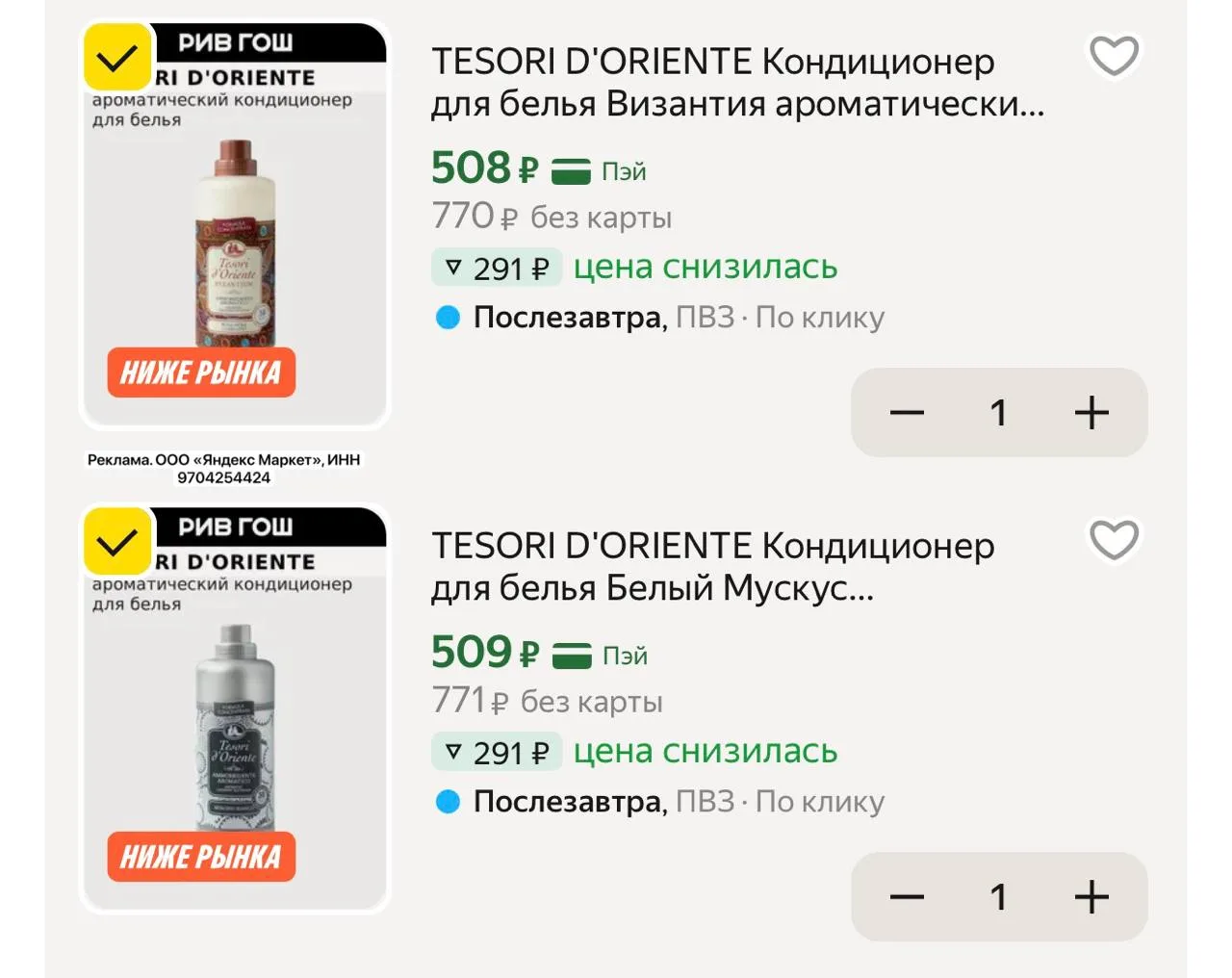Click Пэй card icon next to 508 ₽
The image size is (1232, 978).
pos(571,172)
